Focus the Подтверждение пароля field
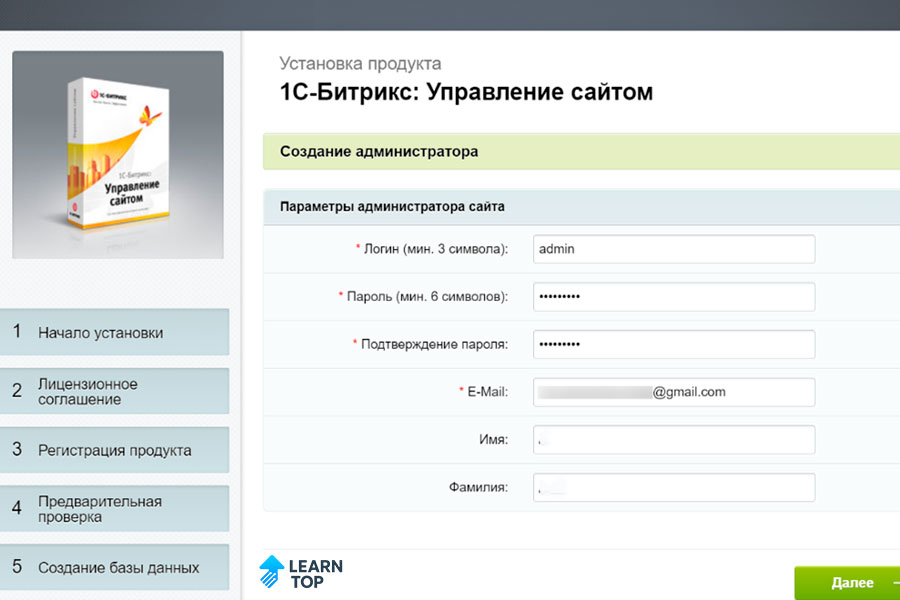Screen dimensions: 900x600 click(x=674, y=344)
